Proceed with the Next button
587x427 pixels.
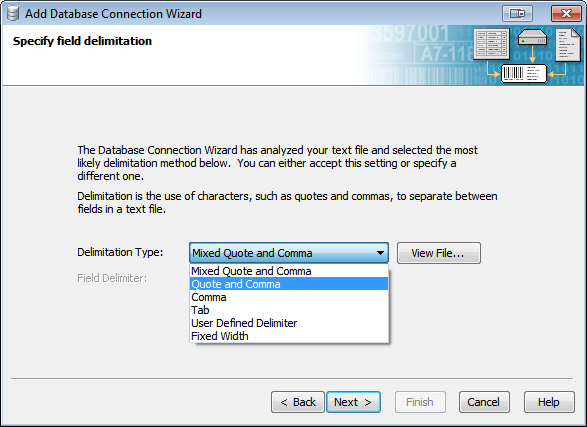pyautogui.click(x=353, y=402)
